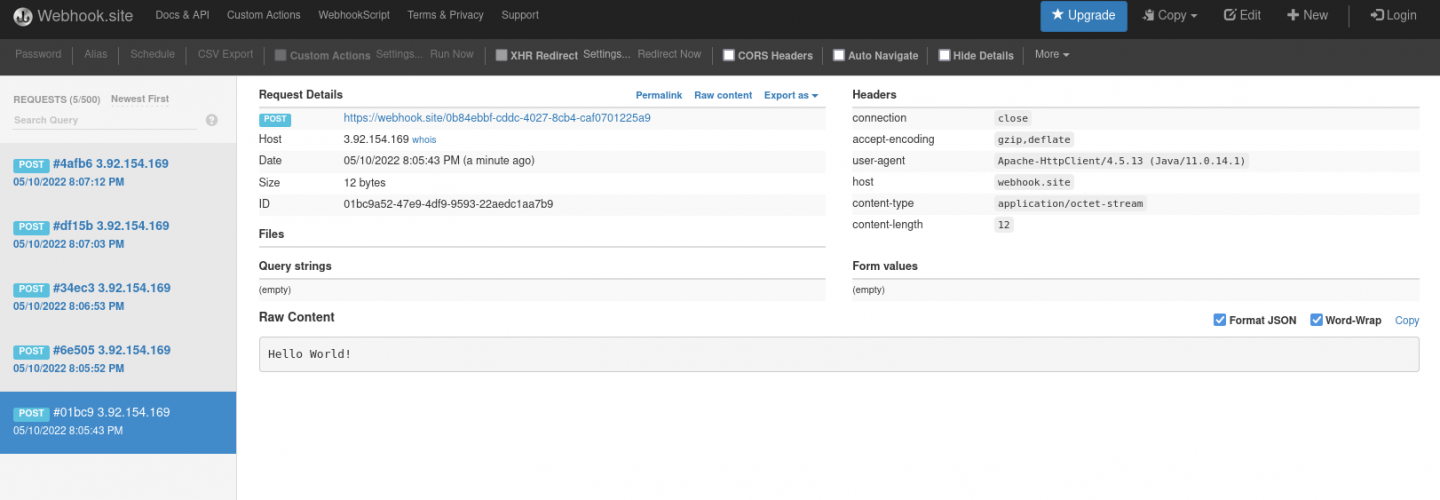Open the Export as dropdown
The height and width of the screenshot is (500, 1440).
click(x=790, y=95)
